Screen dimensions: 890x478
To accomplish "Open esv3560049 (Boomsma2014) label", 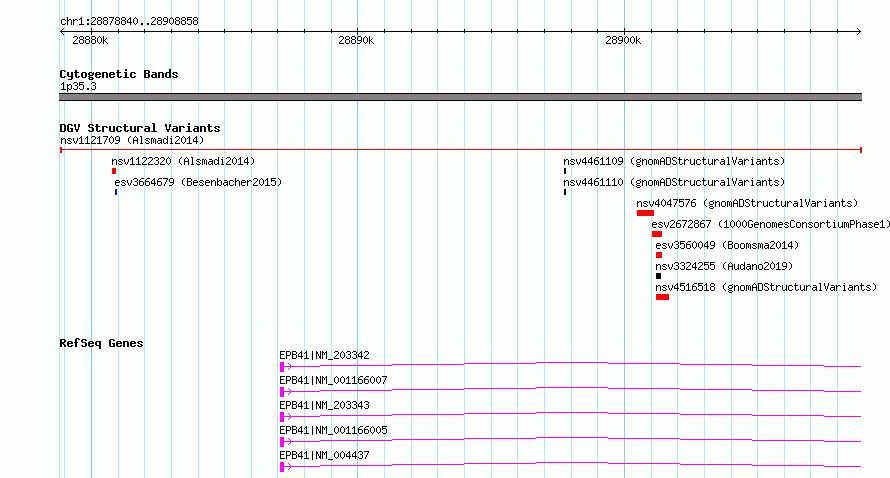I will tap(727, 245).
